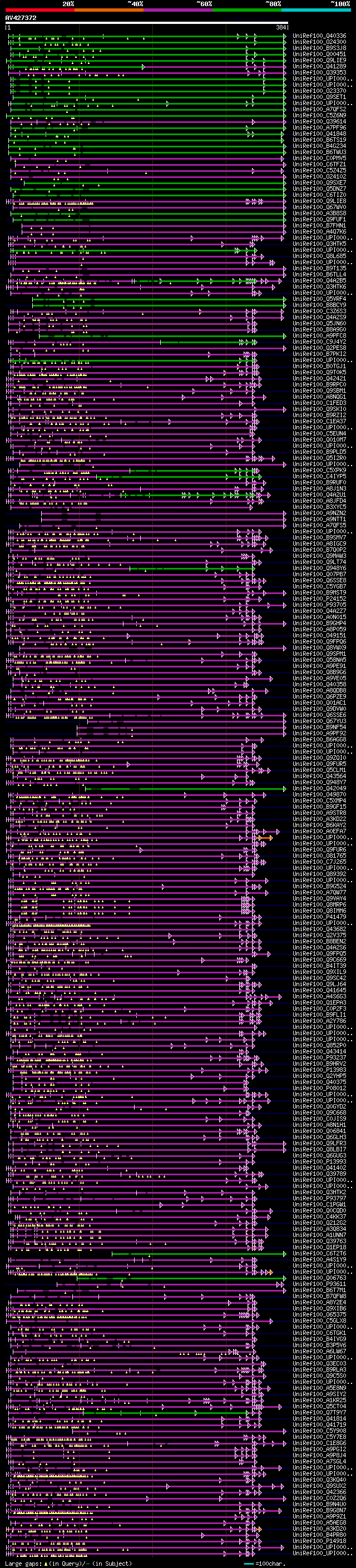Select the UniRef100_O65375 alignment label
Image resolution: width=356 pixels, height=1568 pixels.
pos(319,1315)
